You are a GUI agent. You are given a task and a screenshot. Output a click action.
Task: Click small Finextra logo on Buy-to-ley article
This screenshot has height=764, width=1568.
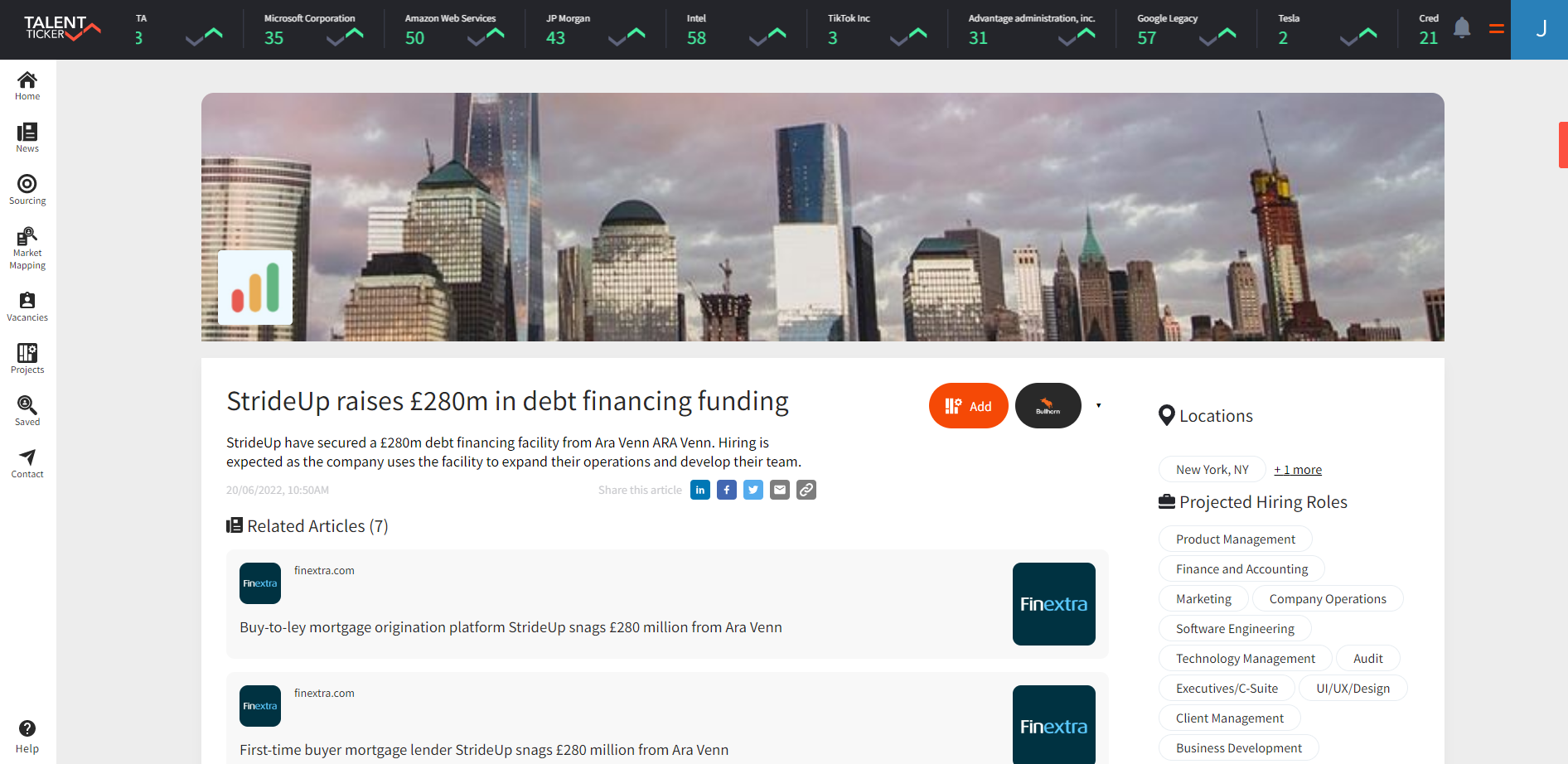coord(260,583)
